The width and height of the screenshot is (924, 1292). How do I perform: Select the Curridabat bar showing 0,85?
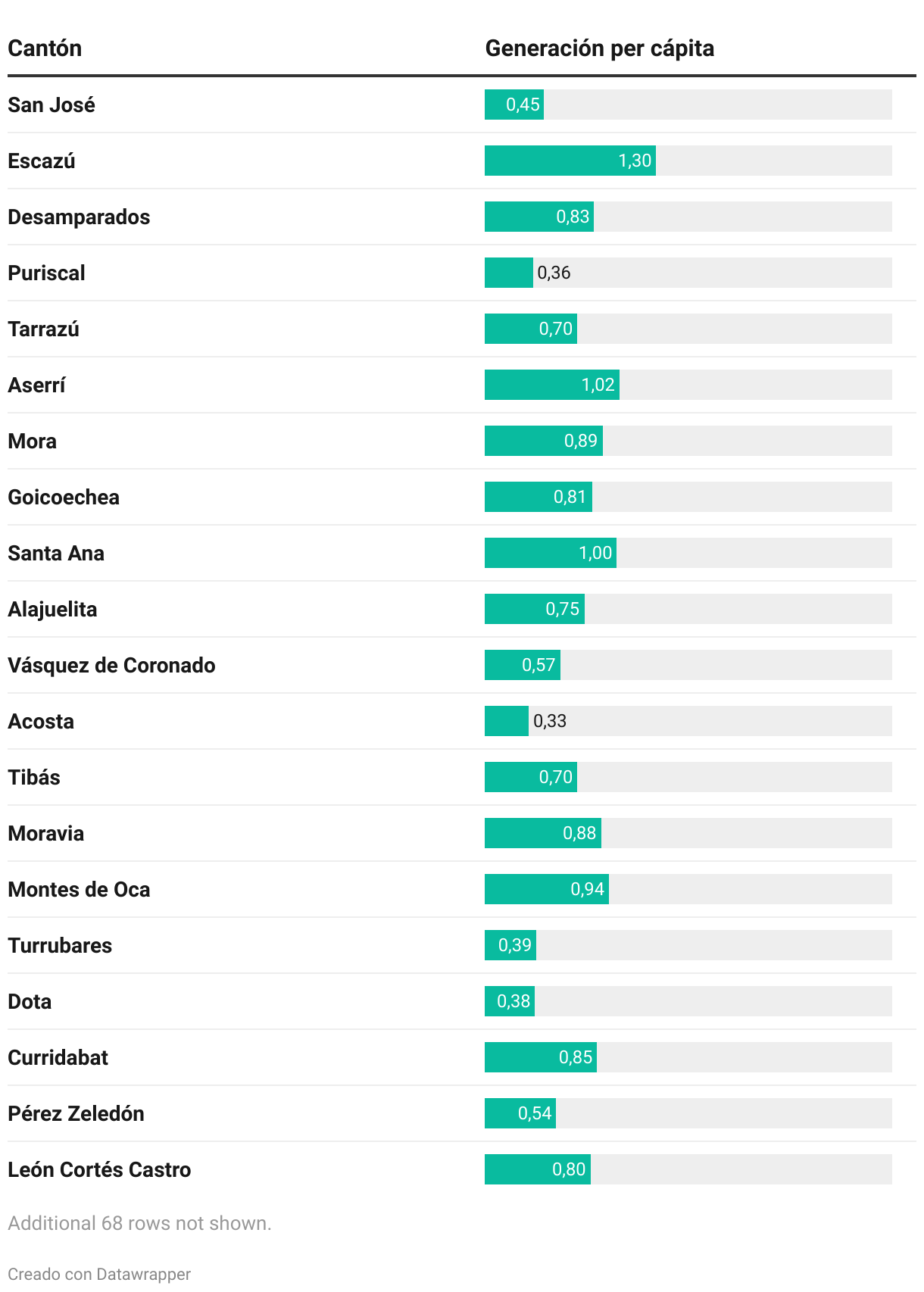541,1057
